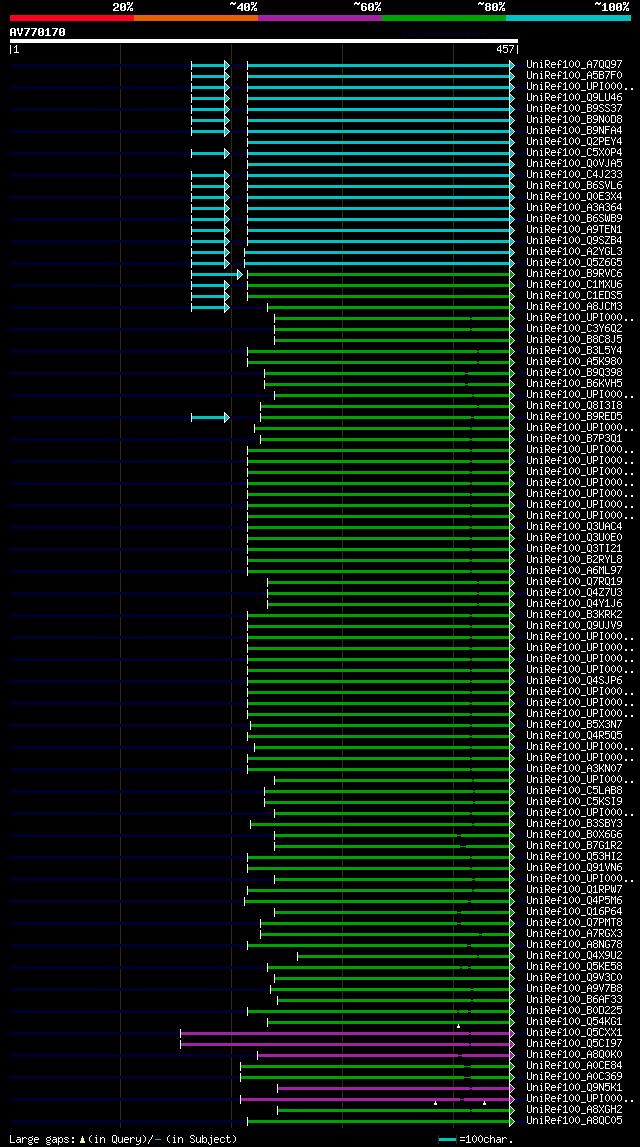640x1147 pixels.
Task: Click the cyan ~100% identity legend segment
Action: (568, 18)
